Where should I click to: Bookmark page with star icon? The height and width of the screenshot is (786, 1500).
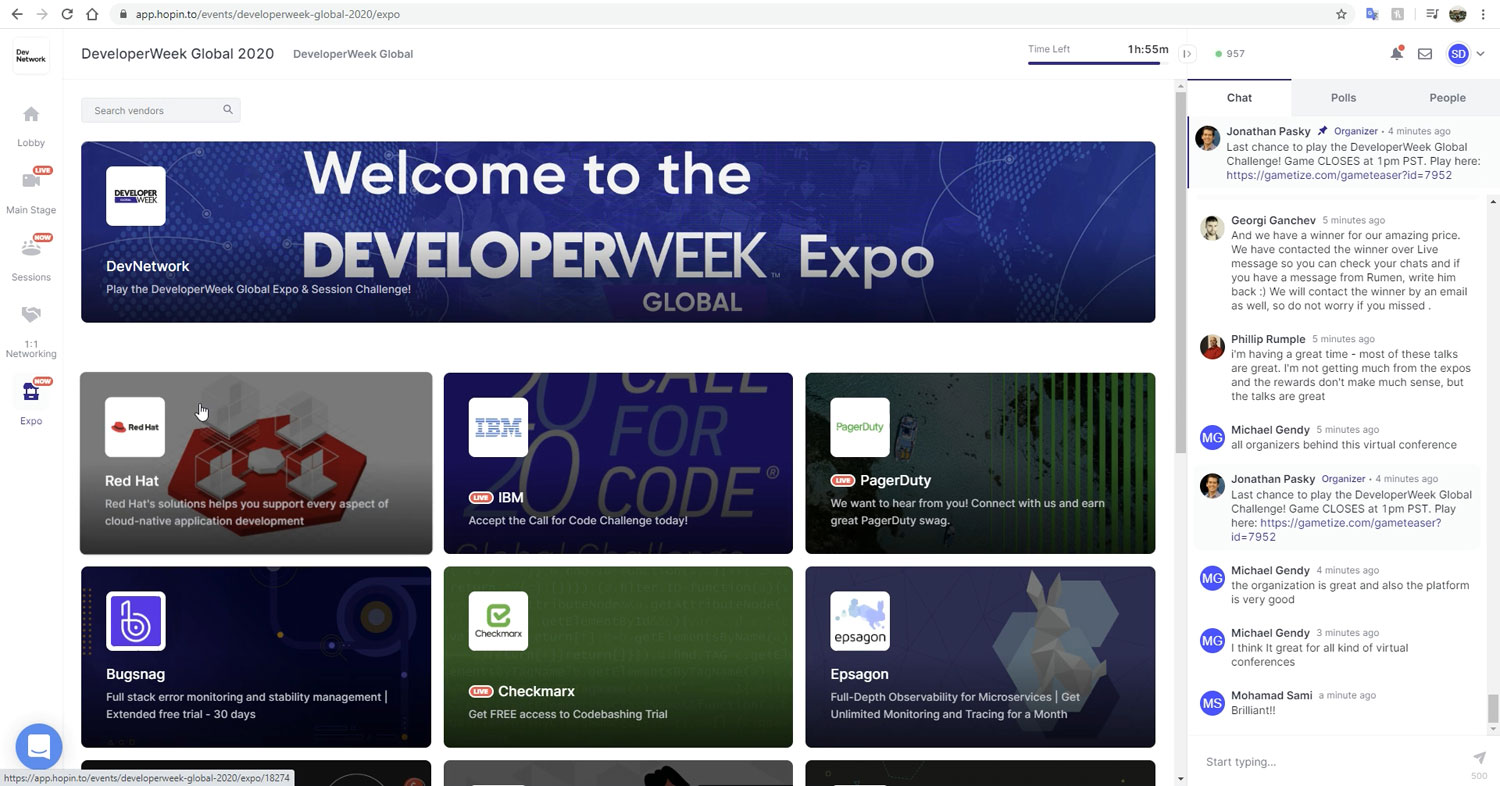(x=1342, y=14)
